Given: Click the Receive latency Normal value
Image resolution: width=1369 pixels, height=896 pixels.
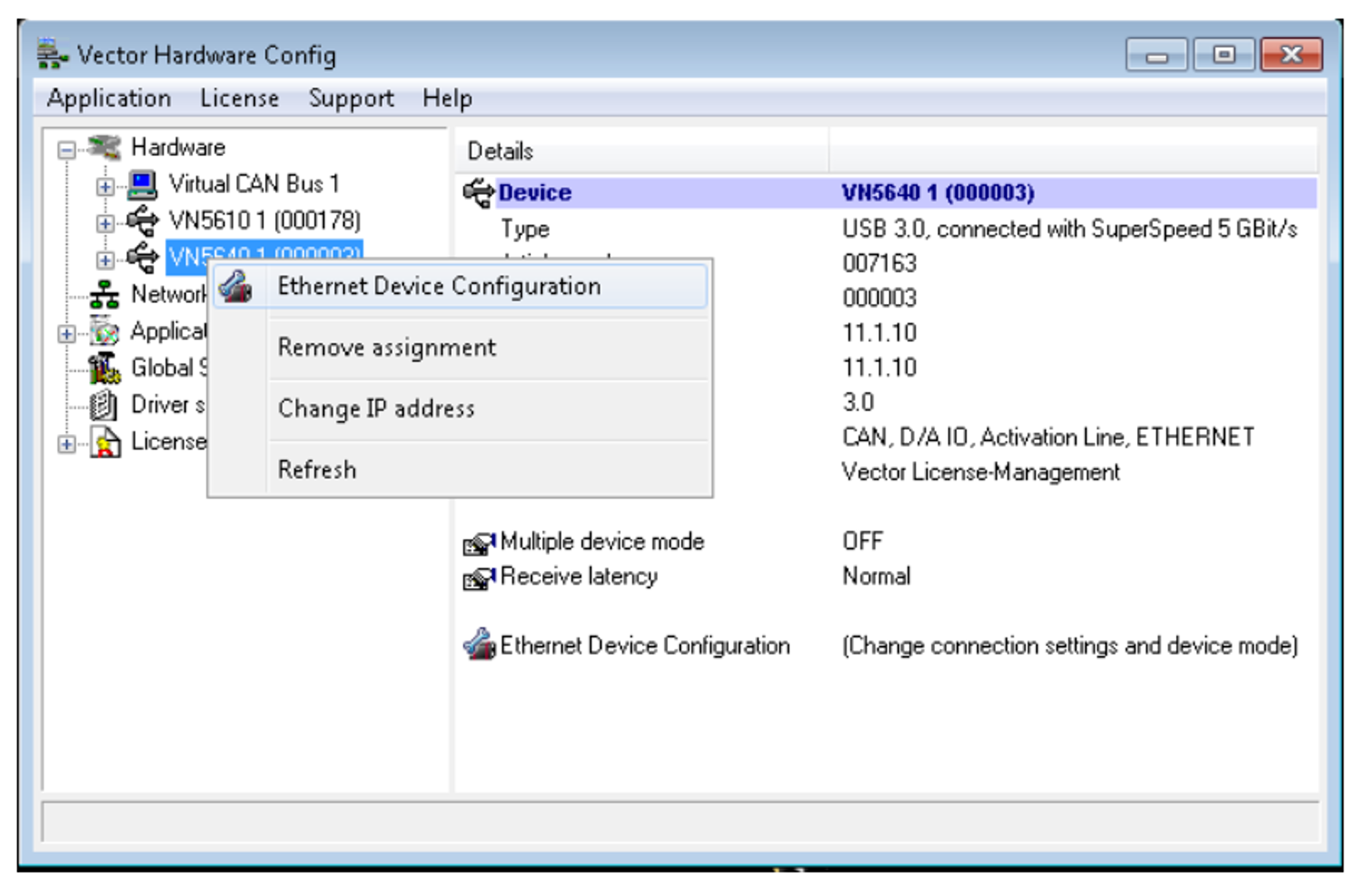Looking at the screenshot, I should click(876, 576).
